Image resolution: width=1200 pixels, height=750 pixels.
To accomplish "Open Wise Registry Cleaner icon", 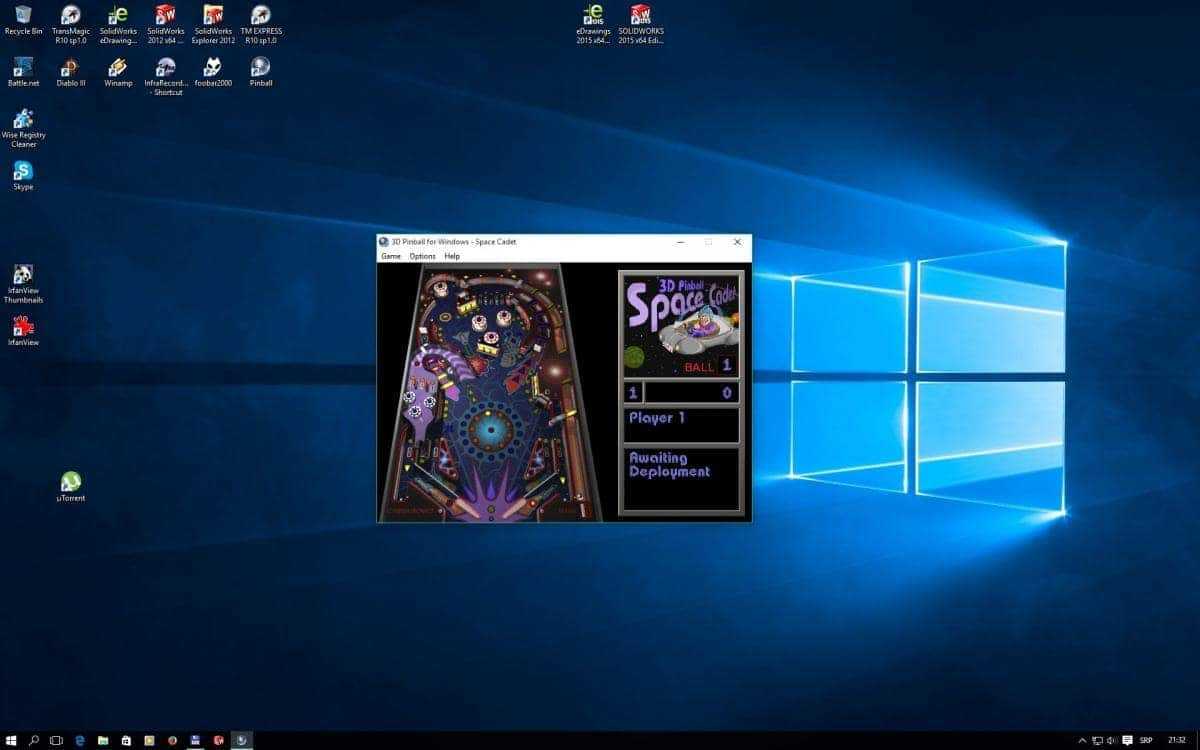I will click(23, 129).
